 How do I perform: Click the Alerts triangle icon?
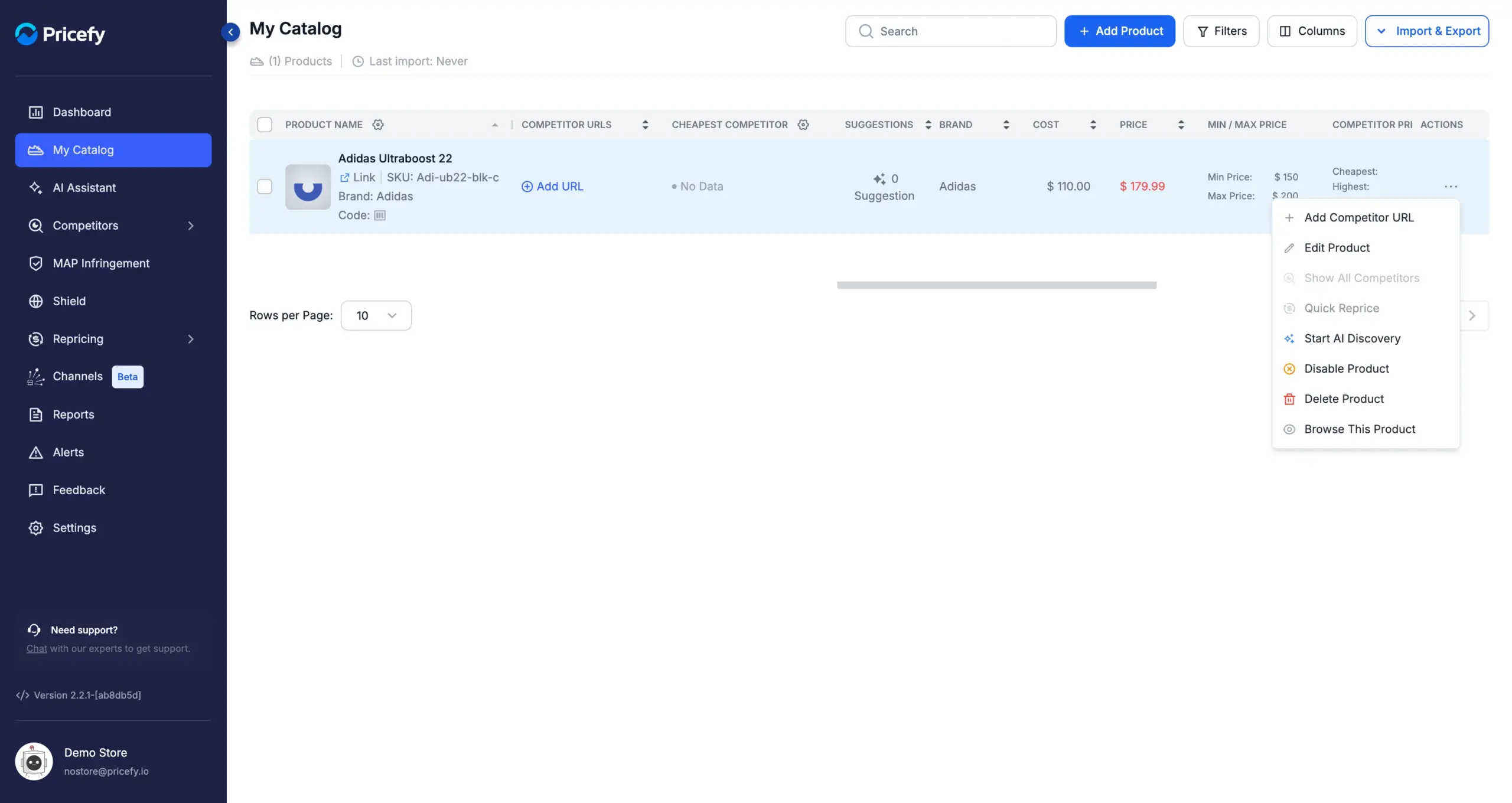click(36, 452)
